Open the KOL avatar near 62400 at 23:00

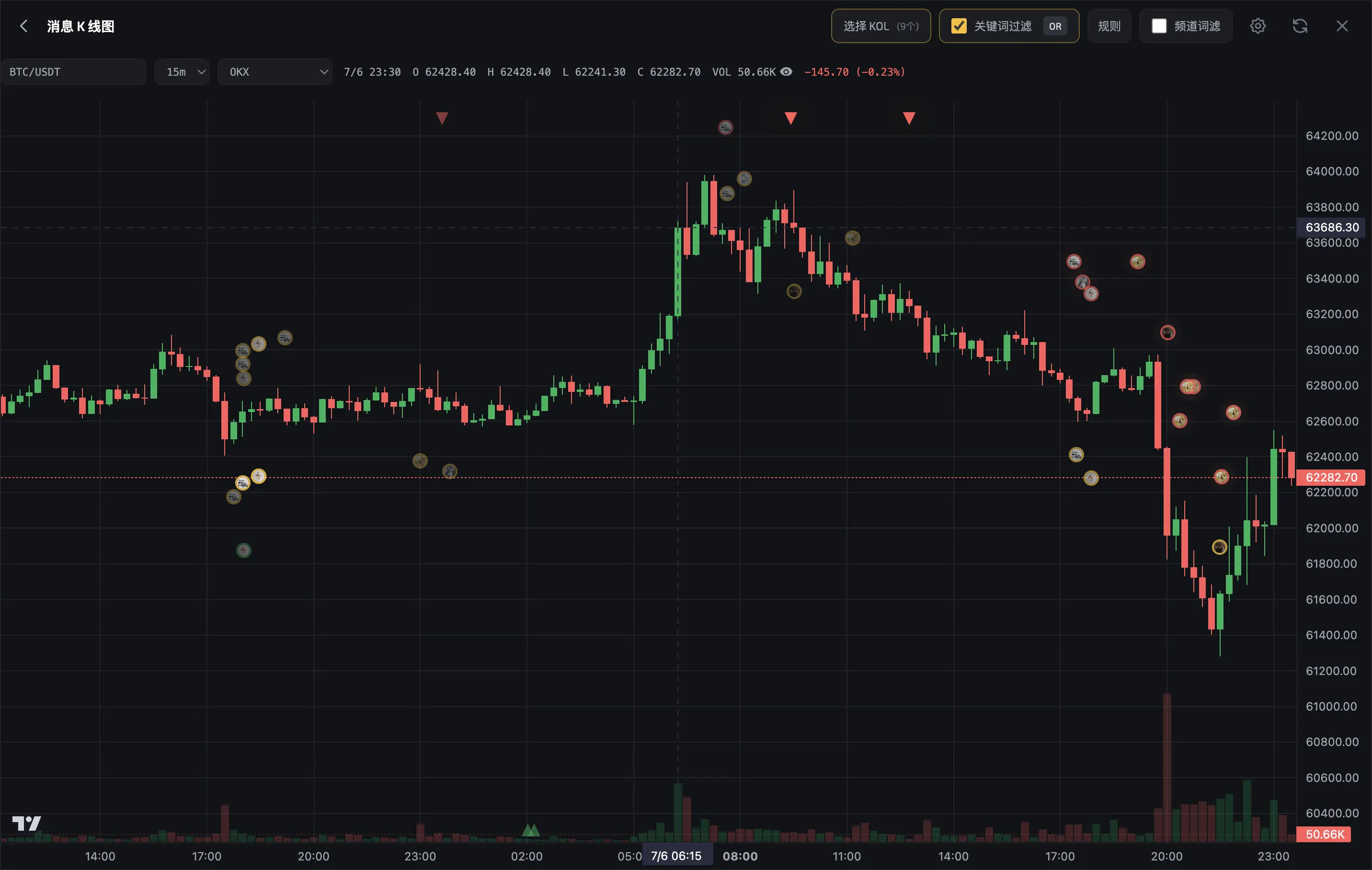coord(420,460)
